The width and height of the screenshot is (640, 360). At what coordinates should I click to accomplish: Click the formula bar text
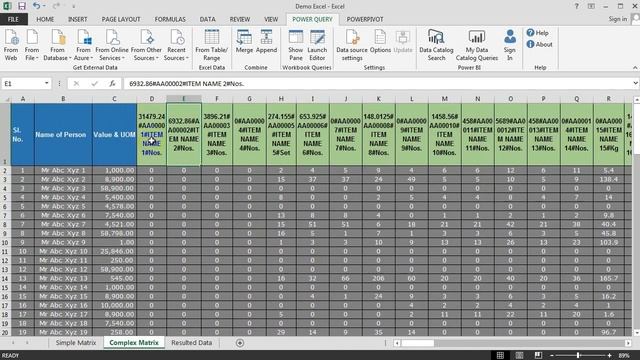point(187,84)
